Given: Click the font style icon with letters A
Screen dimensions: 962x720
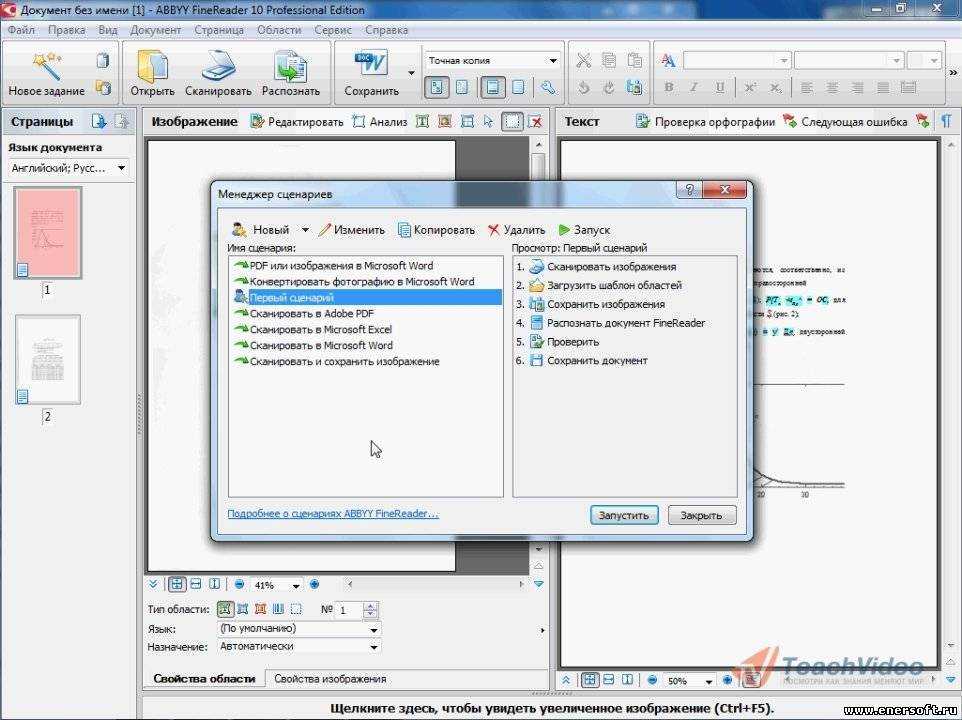Looking at the screenshot, I should point(668,60).
